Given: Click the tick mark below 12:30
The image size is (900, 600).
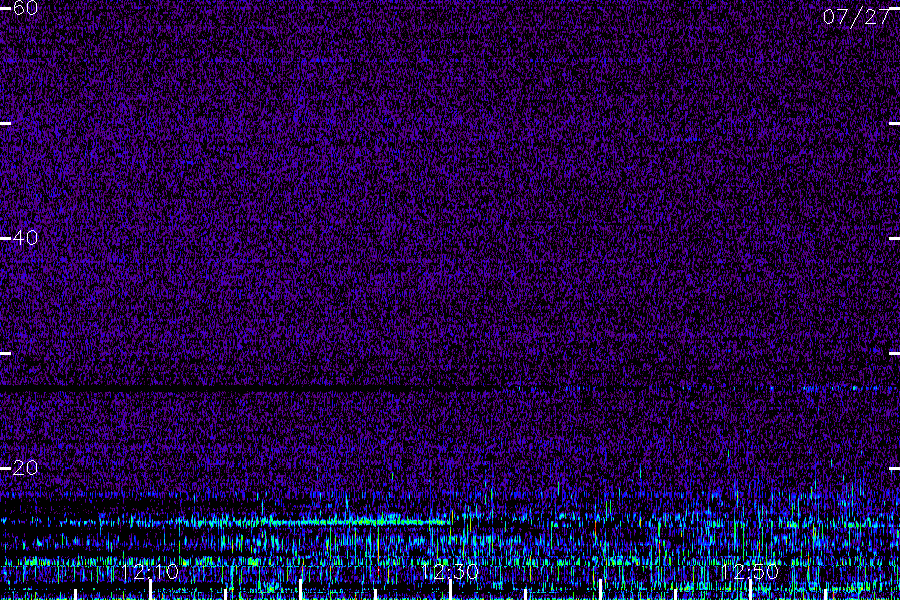Looking at the screenshot, I should point(451,590).
